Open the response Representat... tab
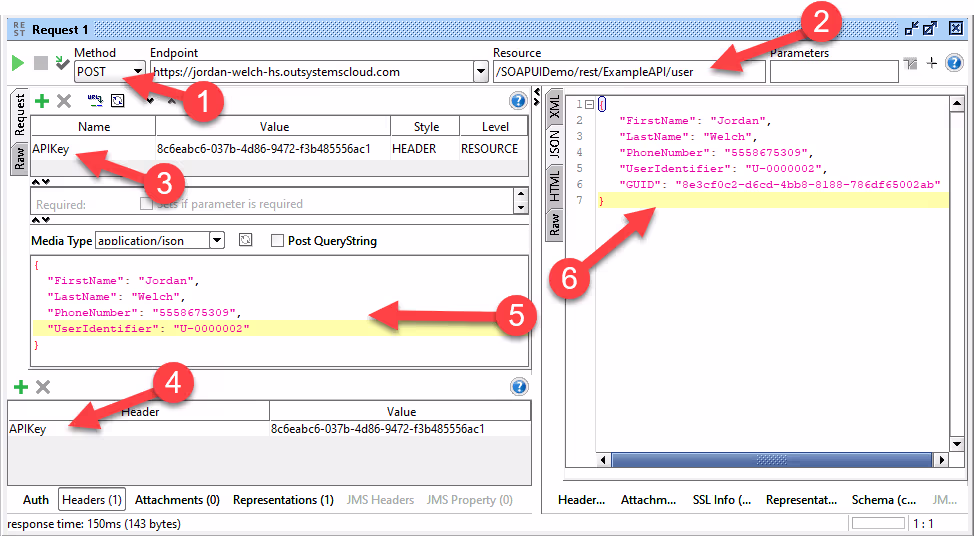Viewport: 974px width, 536px height. 801,499
